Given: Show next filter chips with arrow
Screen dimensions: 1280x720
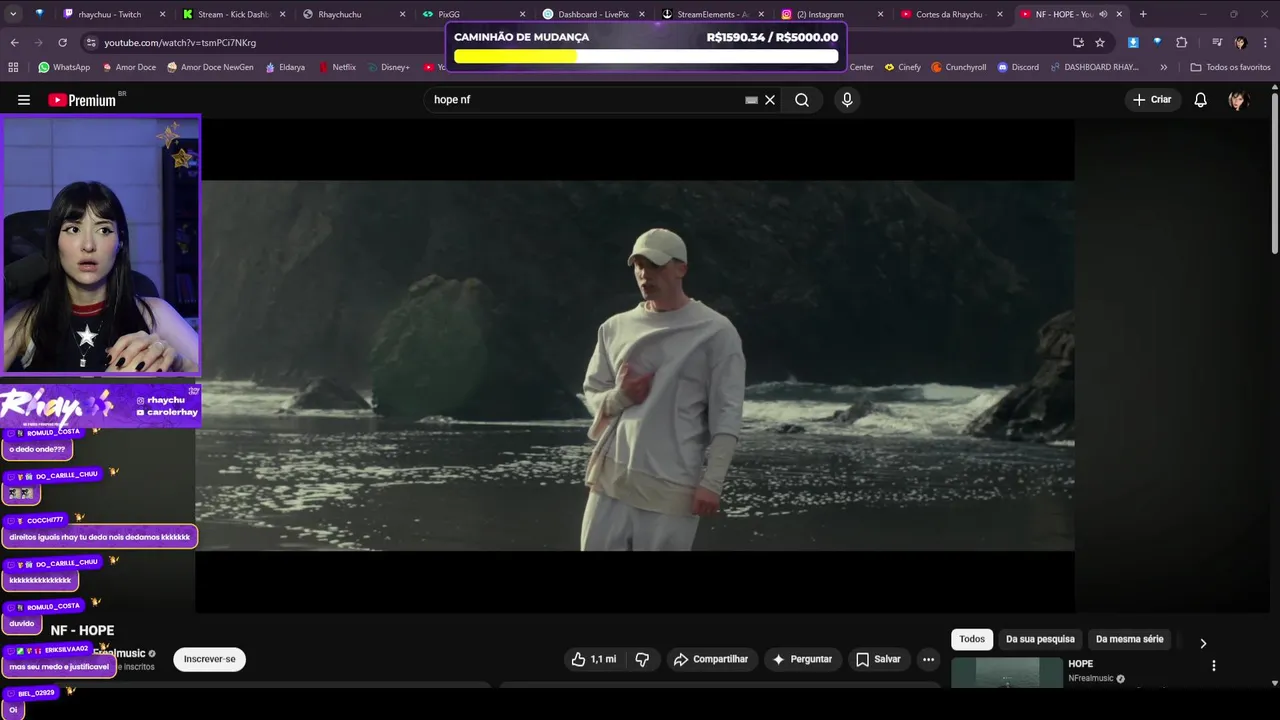Looking at the screenshot, I should coord(1203,643).
